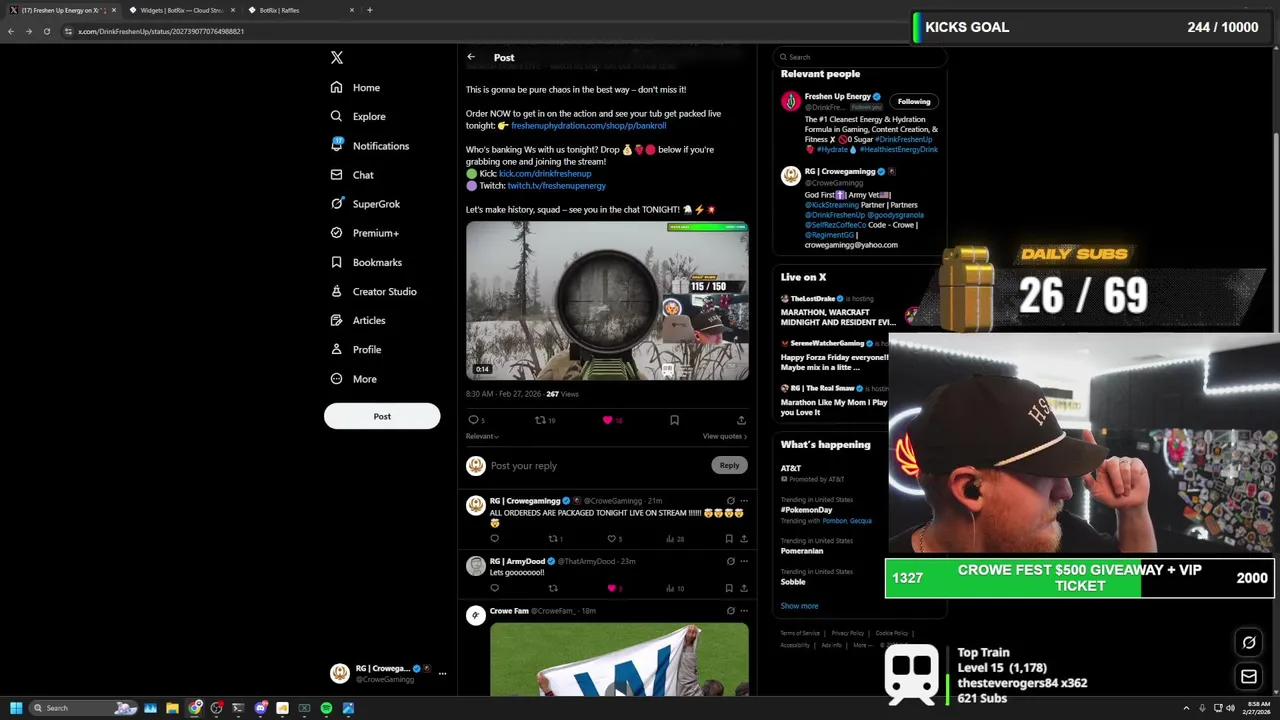
Task: Click Grok floating button at right edge
Action: (x=1249, y=642)
